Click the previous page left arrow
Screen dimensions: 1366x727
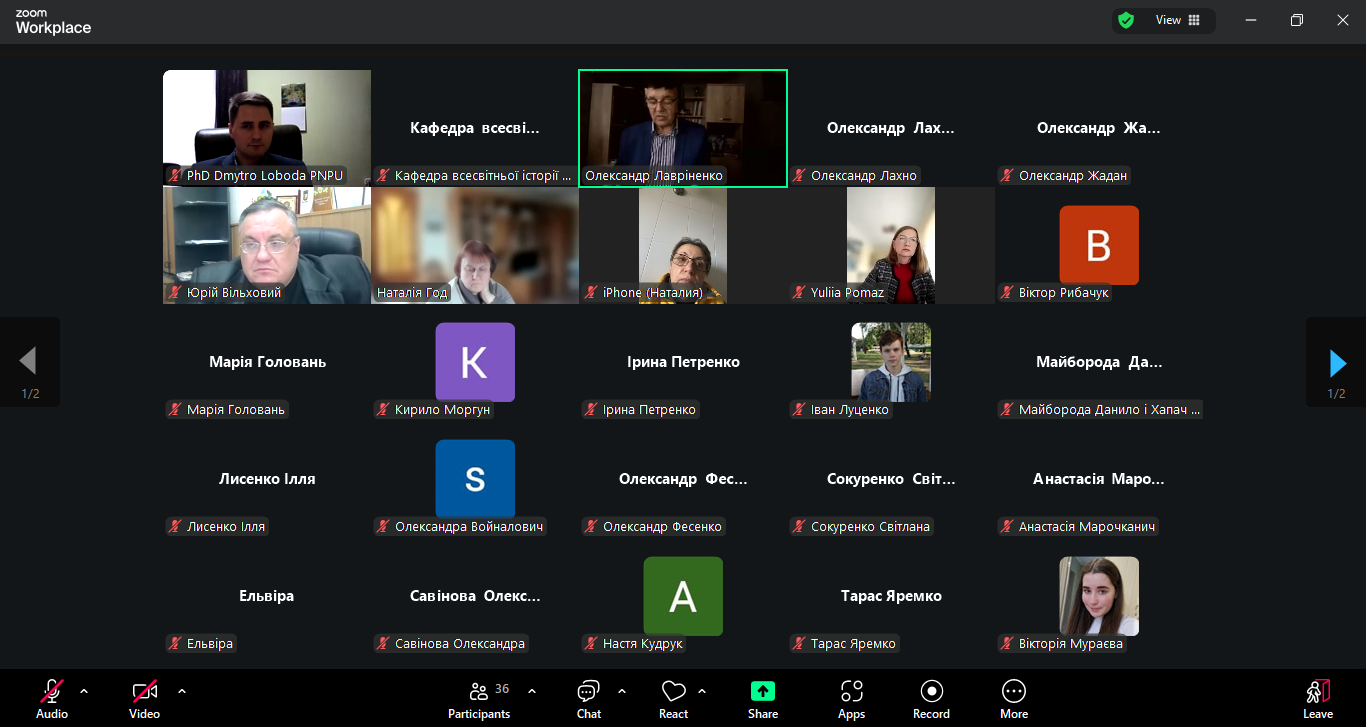tap(28, 362)
